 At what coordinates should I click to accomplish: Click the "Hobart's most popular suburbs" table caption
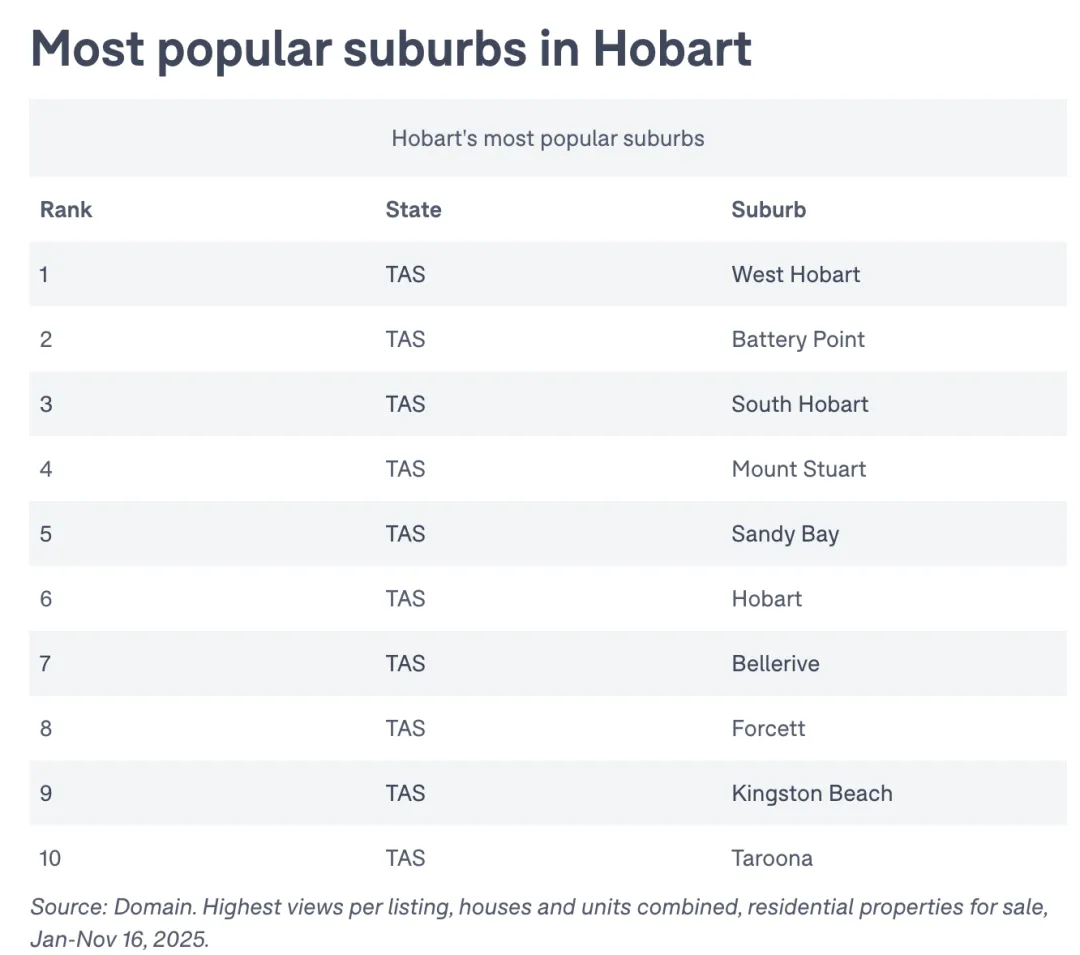tap(547, 138)
